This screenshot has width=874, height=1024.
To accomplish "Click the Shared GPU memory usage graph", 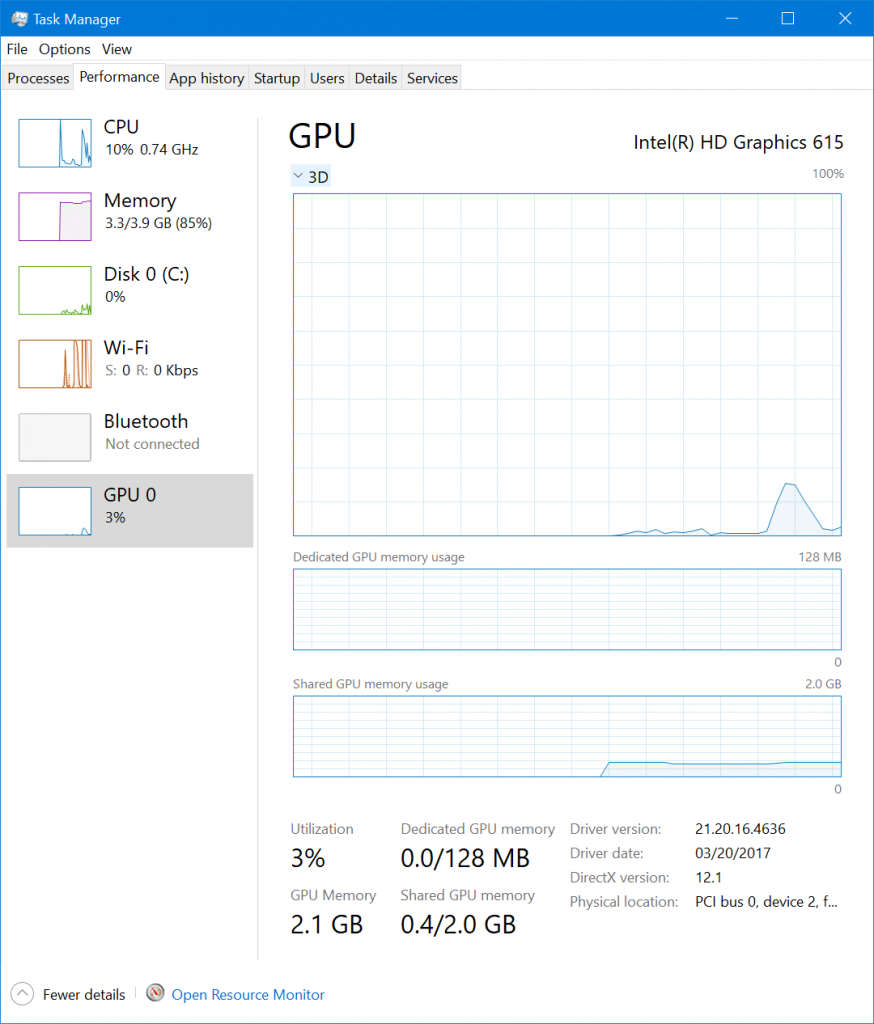I will coord(567,736).
